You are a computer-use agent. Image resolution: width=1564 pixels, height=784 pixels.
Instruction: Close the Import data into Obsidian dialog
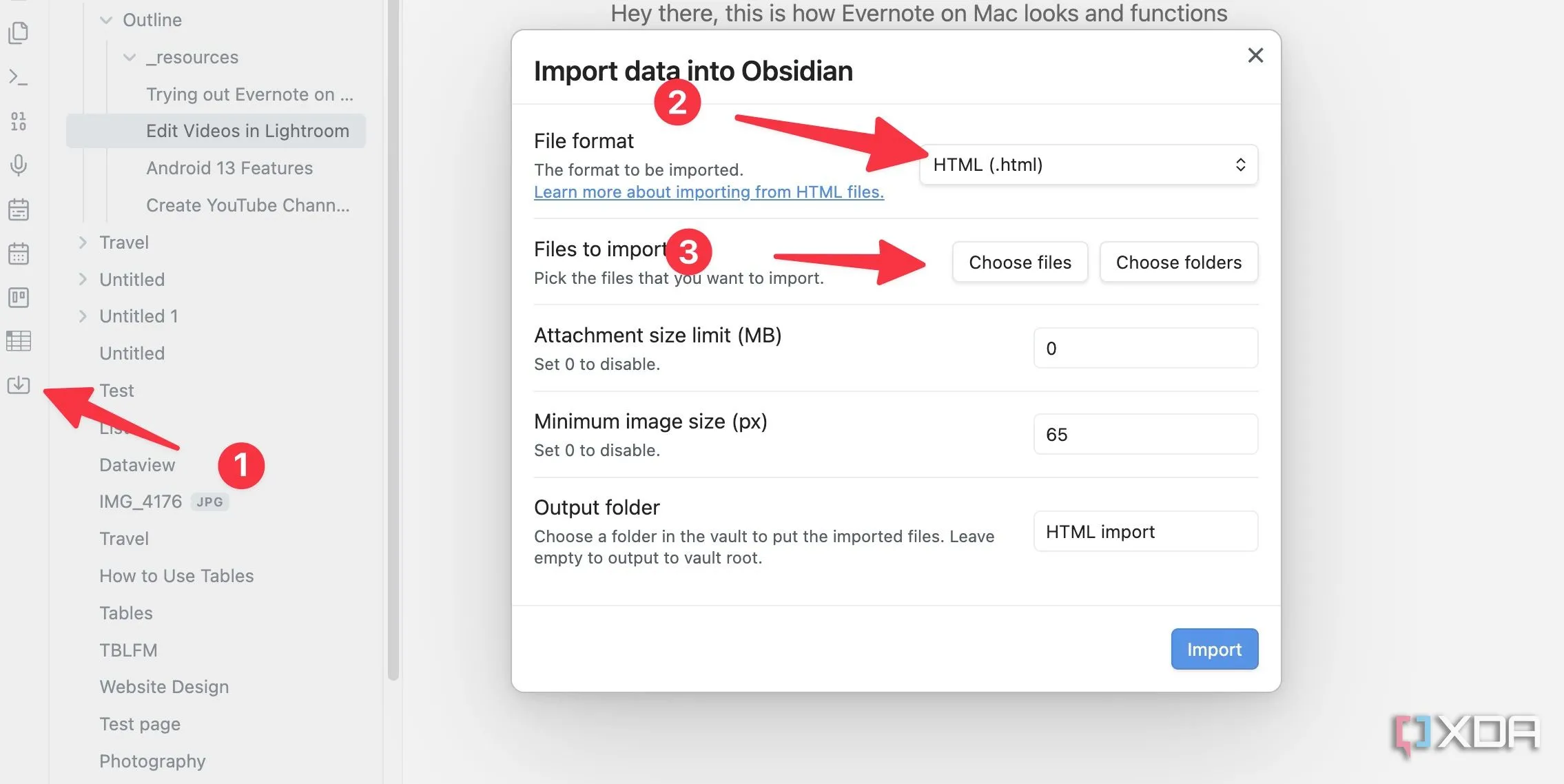click(1255, 55)
